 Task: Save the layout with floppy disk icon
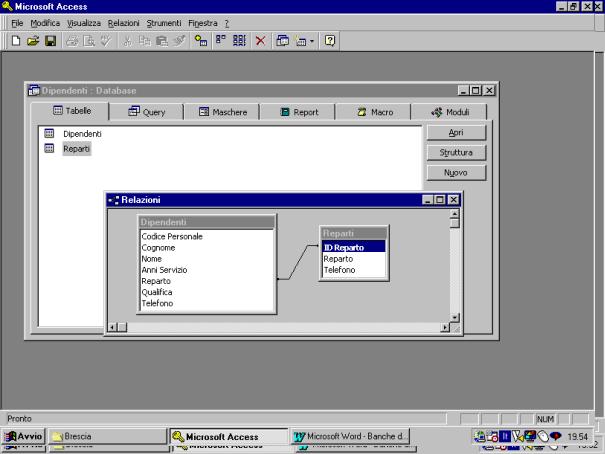click(51, 41)
